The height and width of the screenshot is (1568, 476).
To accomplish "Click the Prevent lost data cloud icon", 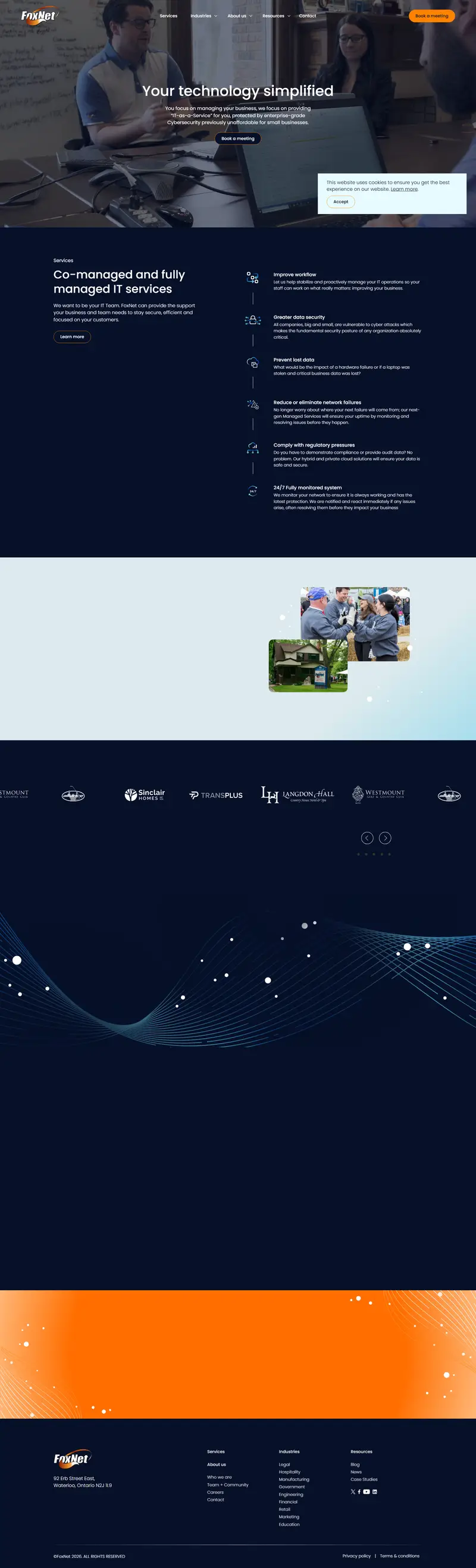I will click(x=252, y=363).
